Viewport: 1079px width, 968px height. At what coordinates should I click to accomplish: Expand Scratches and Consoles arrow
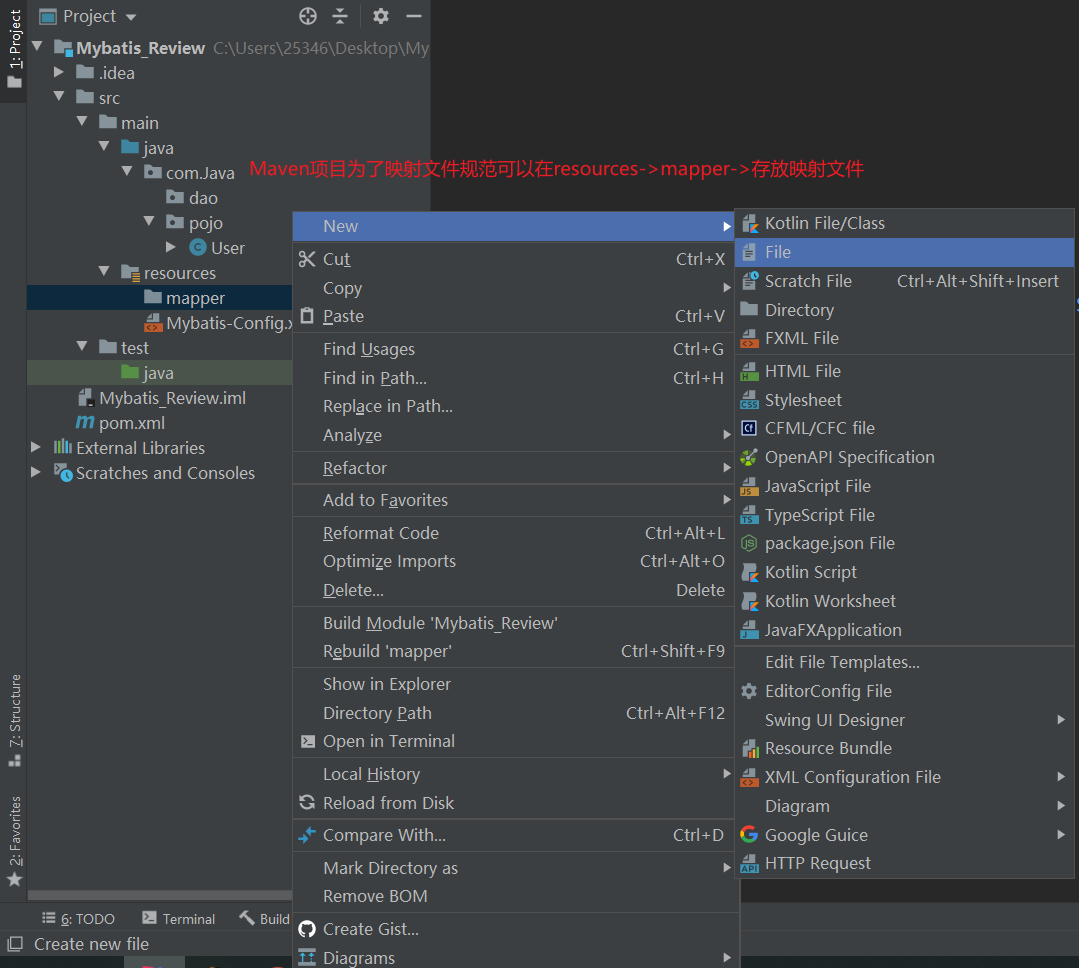tap(36, 472)
